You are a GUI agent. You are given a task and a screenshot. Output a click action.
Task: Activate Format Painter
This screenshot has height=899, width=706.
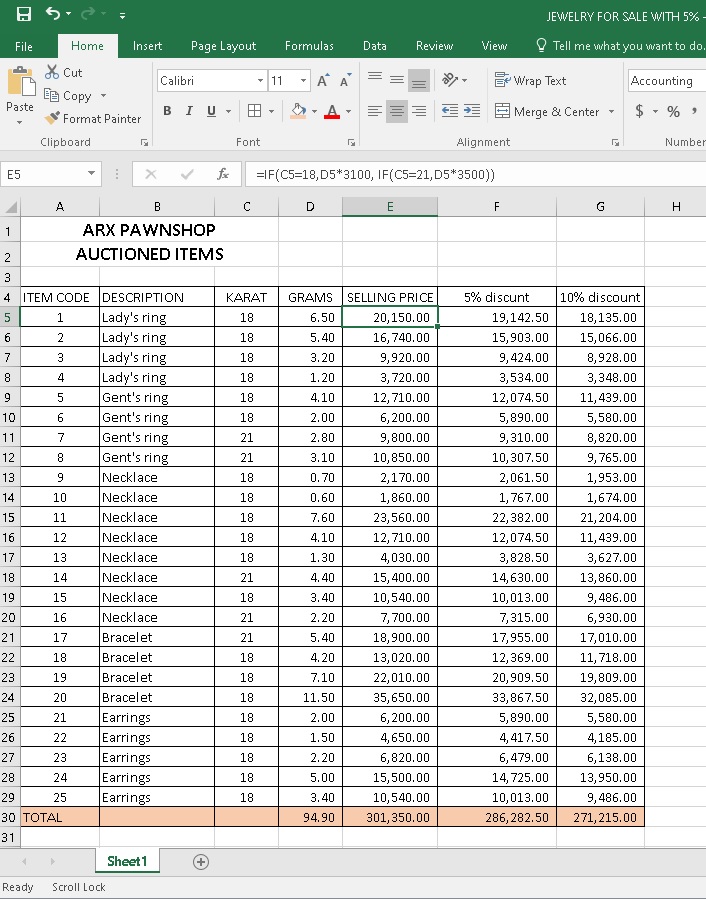coord(93,118)
